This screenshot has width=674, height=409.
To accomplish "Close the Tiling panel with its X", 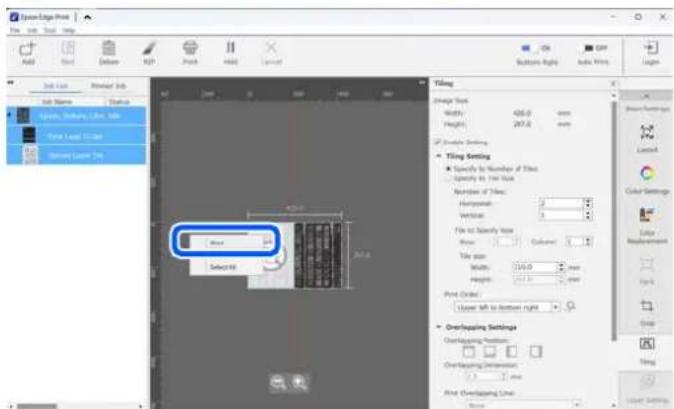I will [x=613, y=84].
